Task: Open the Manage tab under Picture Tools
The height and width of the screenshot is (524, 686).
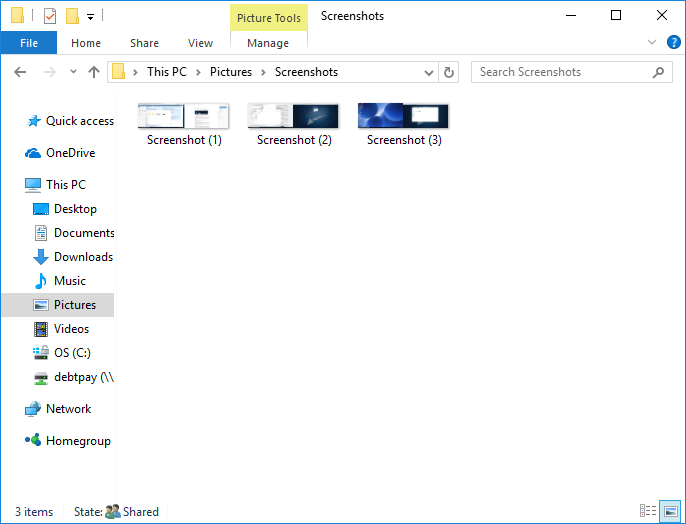Action: [x=268, y=43]
